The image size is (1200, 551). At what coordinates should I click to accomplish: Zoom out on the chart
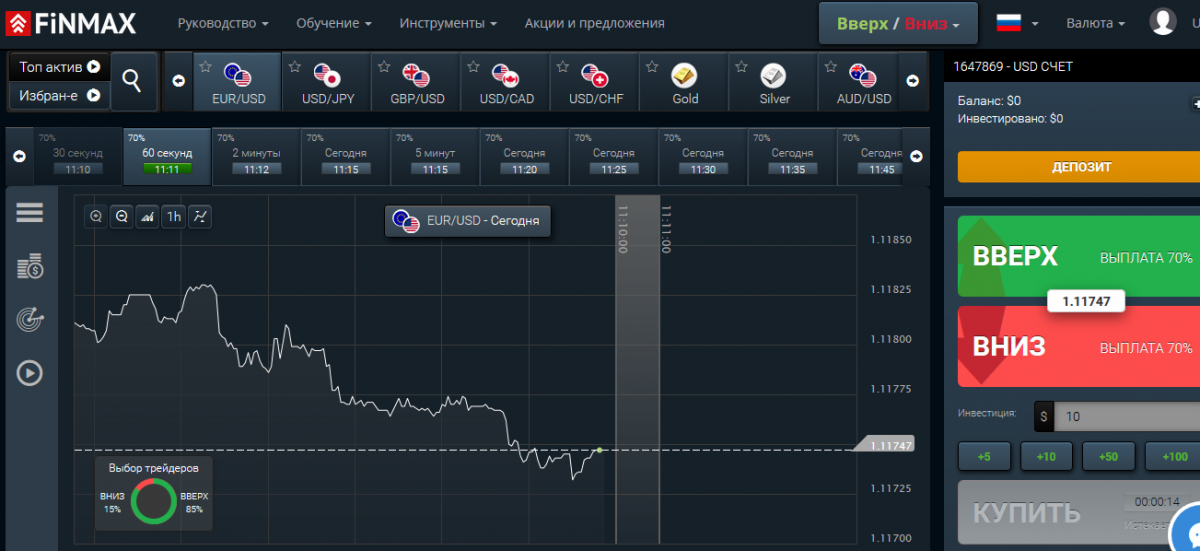pos(122,216)
